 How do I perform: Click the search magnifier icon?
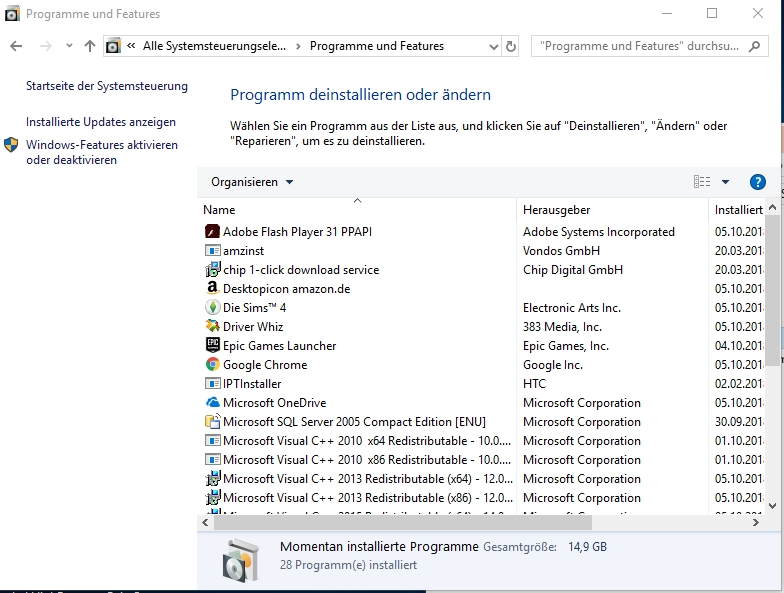(x=754, y=46)
